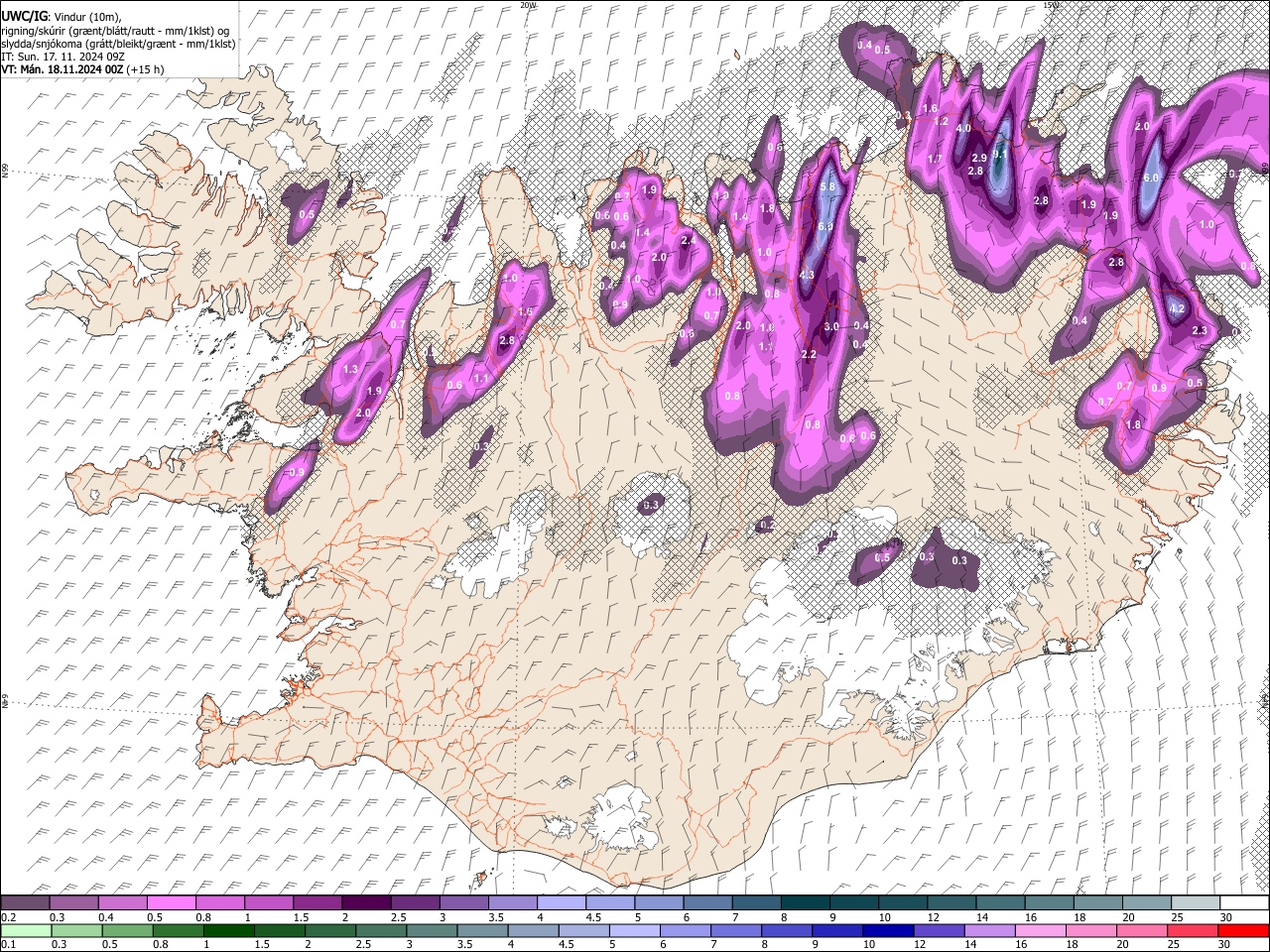Click the 'VT: Mán. 18.11.2024 00Z' valid time
The width and height of the screenshot is (1270, 952).
63,69
